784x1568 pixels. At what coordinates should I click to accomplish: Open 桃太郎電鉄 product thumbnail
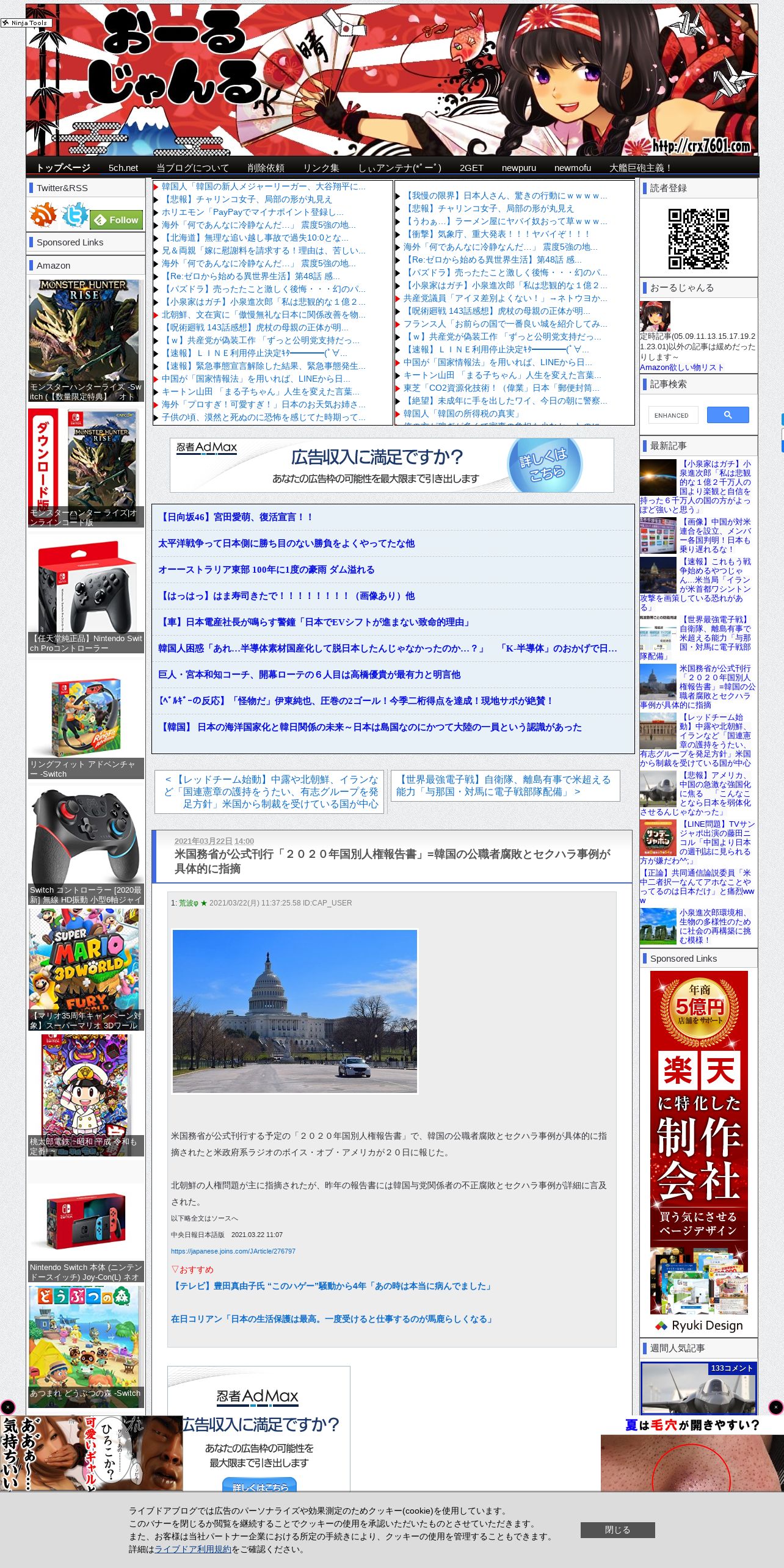tap(86, 1095)
